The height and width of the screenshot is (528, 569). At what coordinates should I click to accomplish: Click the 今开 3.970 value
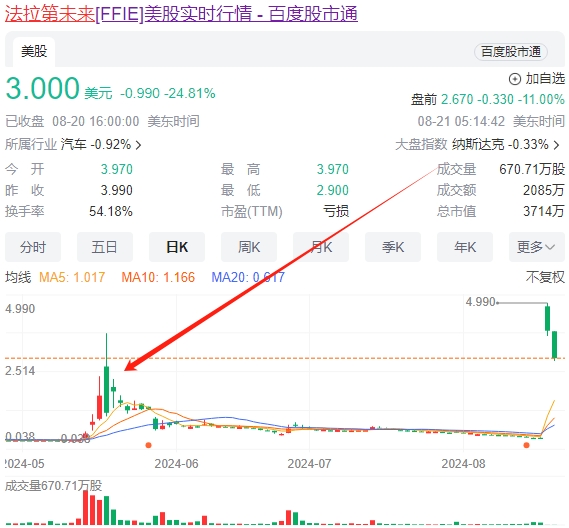click(116, 169)
